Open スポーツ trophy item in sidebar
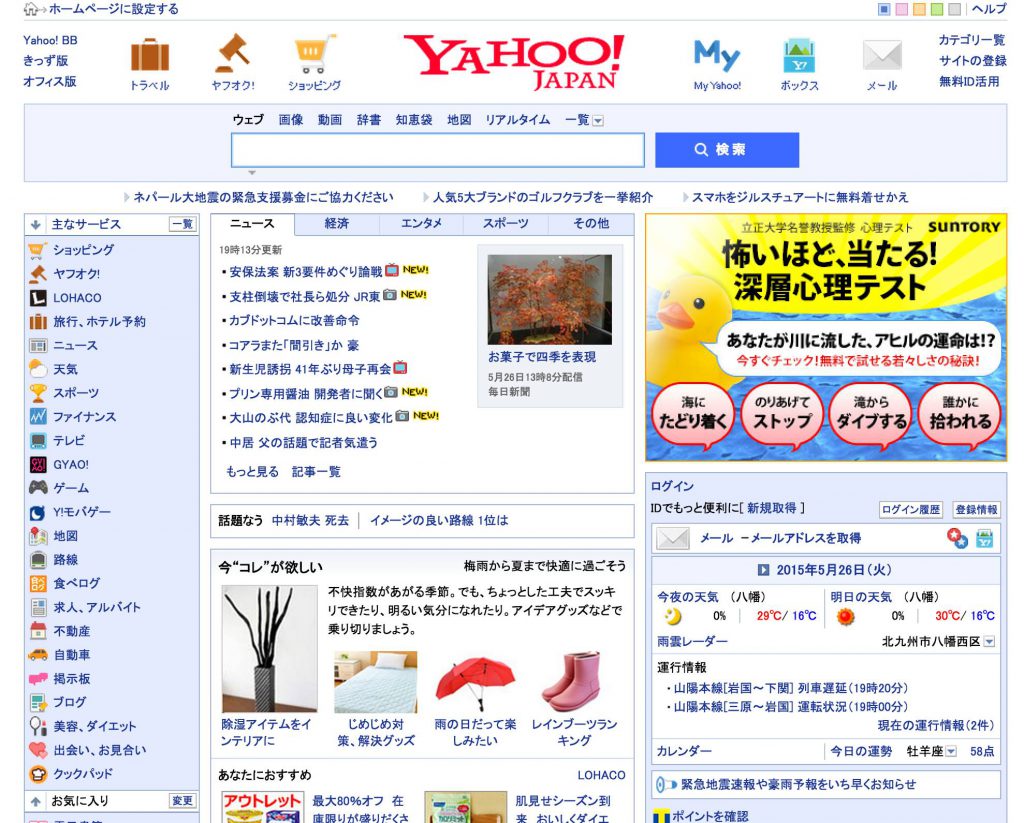The height and width of the screenshot is (823, 1024). click(76, 393)
